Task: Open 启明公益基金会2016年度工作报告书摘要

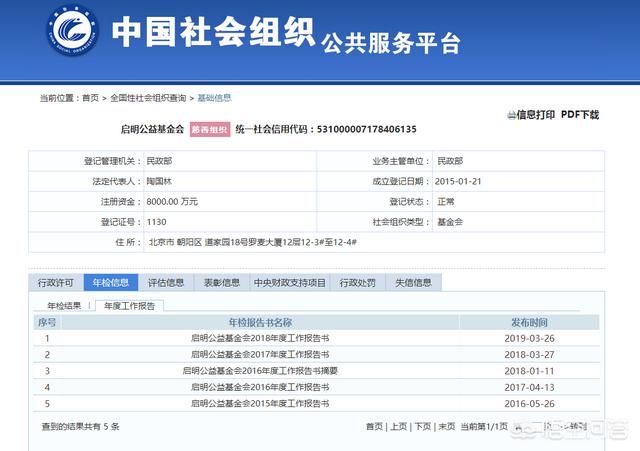Action: click(259, 371)
